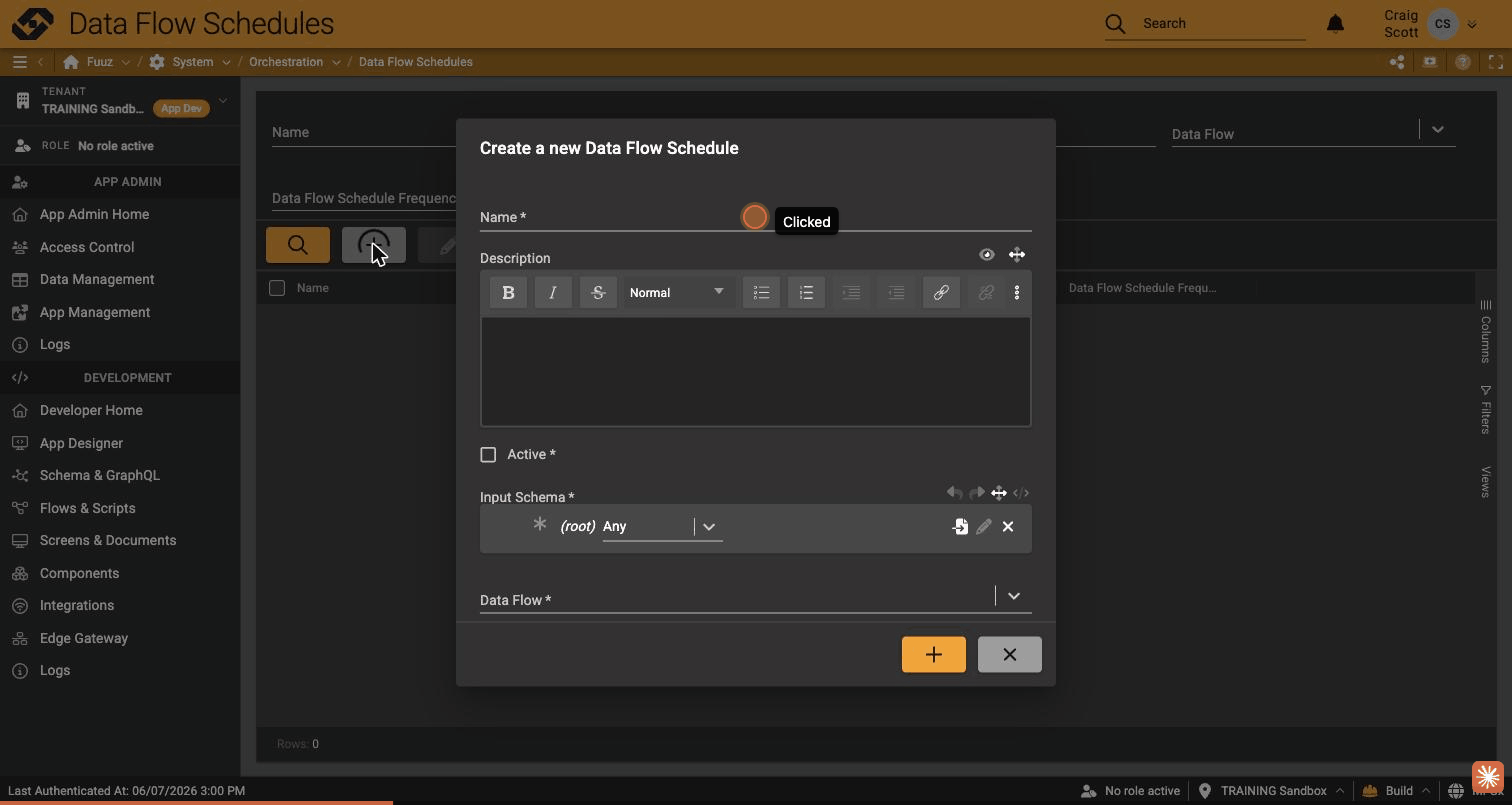1512x805 pixels.
Task: Apply strikethrough in Description editor
Action: point(598,293)
